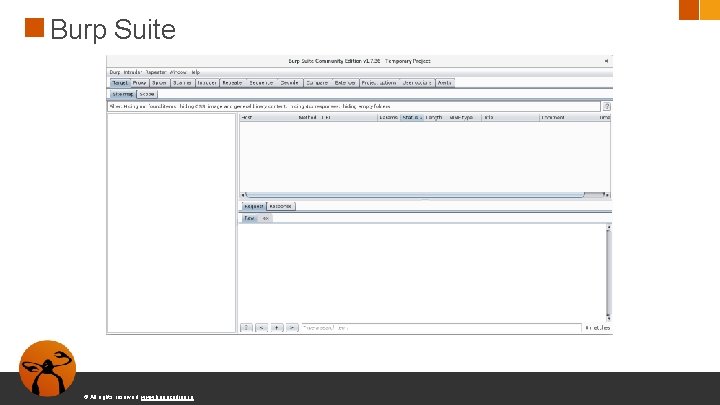This screenshot has width=720, height=405.
Task: Sort by the Params column header
Action: (389, 118)
